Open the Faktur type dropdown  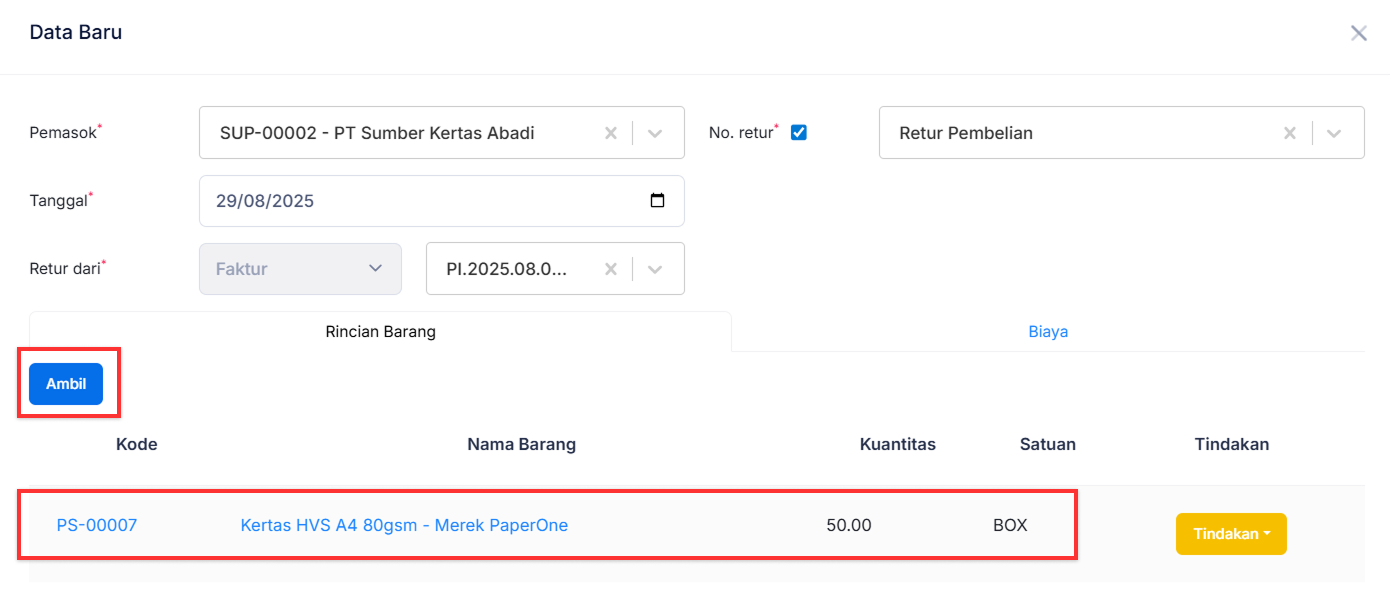[300, 268]
